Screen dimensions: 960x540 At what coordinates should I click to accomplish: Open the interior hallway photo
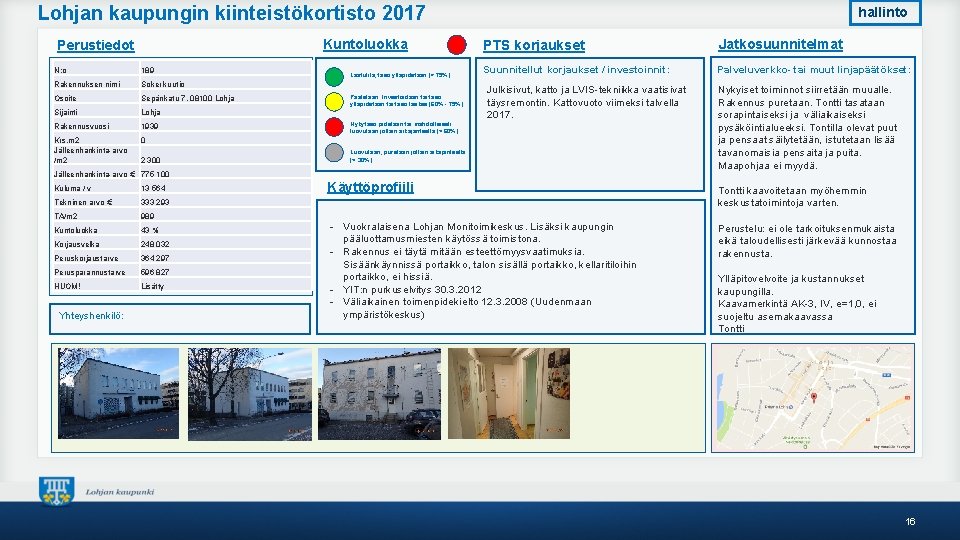pyautogui.click(x=509, y=393)
